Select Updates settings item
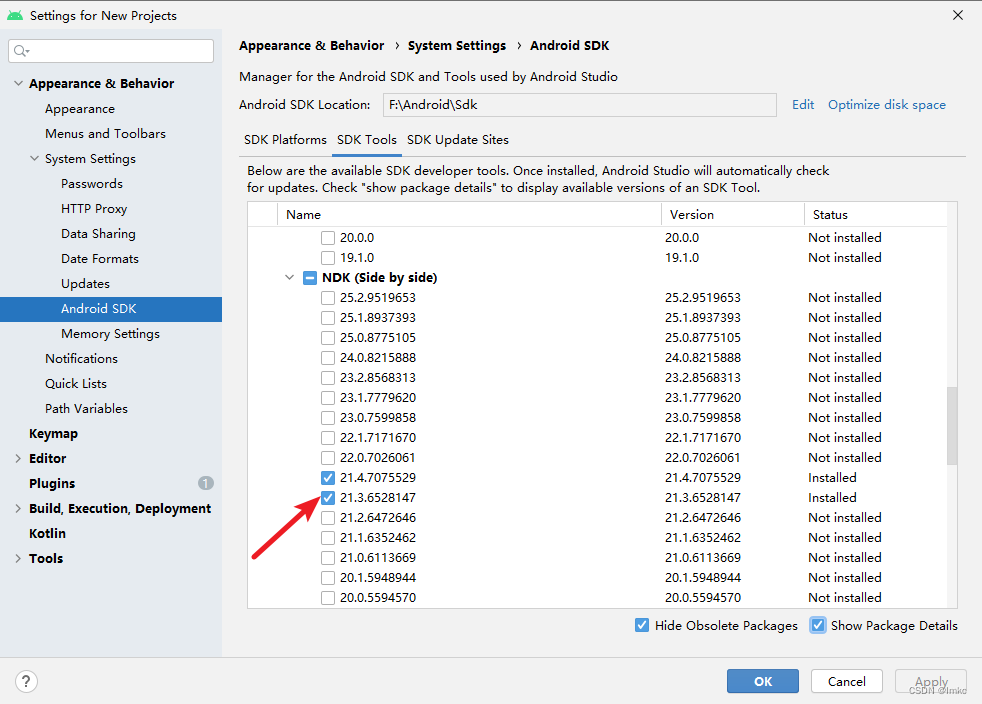The width and height of the screenshot is (982, 704). click(x=85, y=284)
